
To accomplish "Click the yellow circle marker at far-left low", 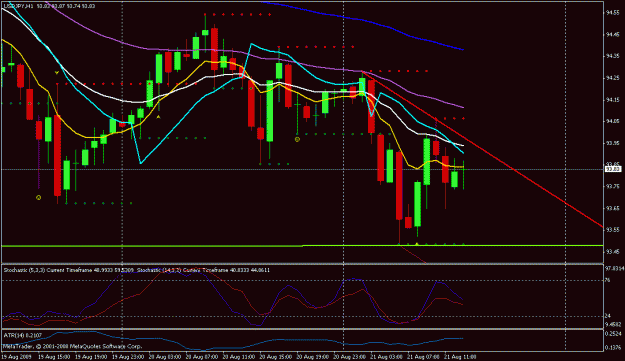I will 39,197.
